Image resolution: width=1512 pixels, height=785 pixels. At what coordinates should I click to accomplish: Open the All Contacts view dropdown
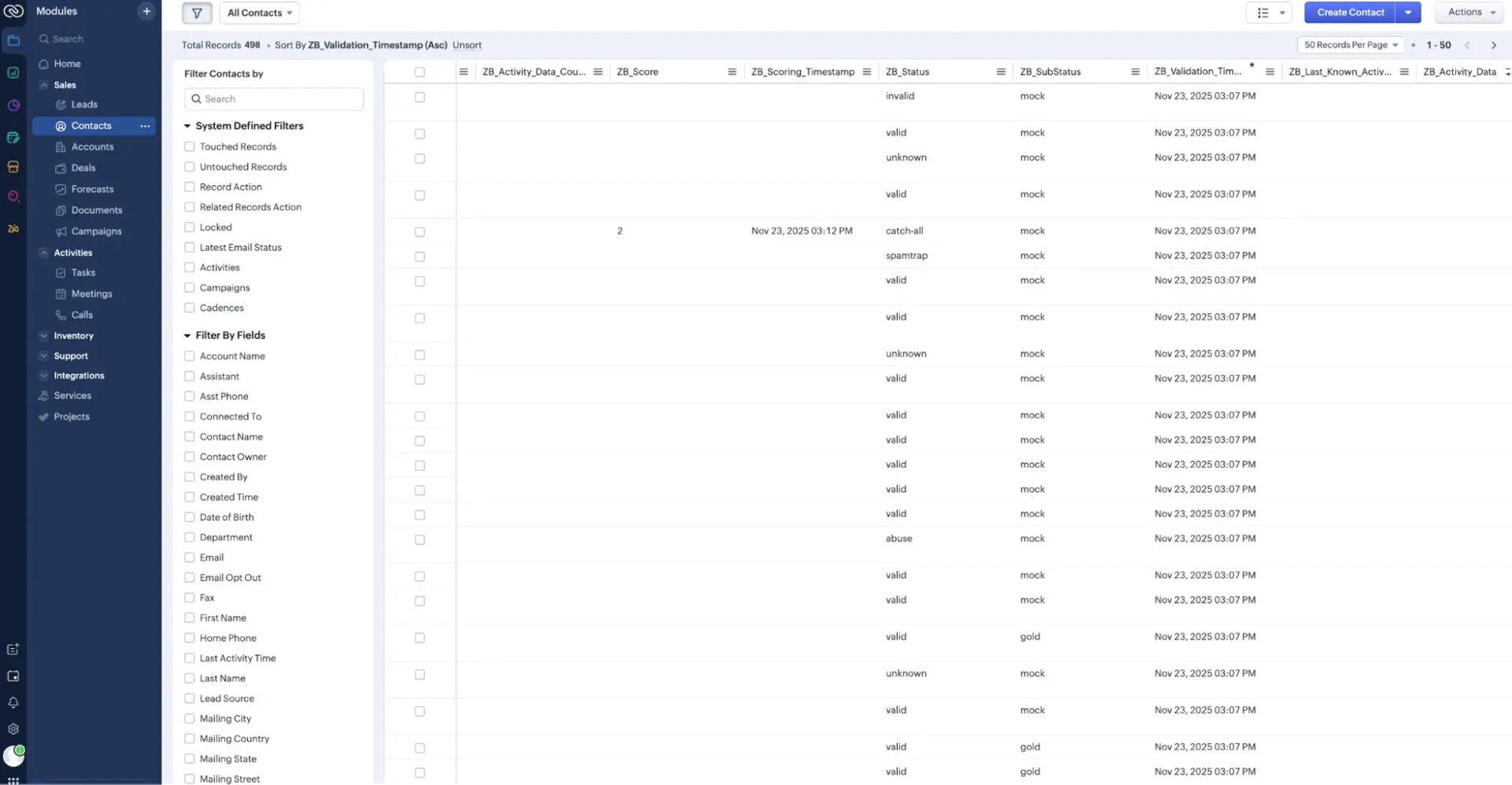pyautogui.click(x=259, y=13)
